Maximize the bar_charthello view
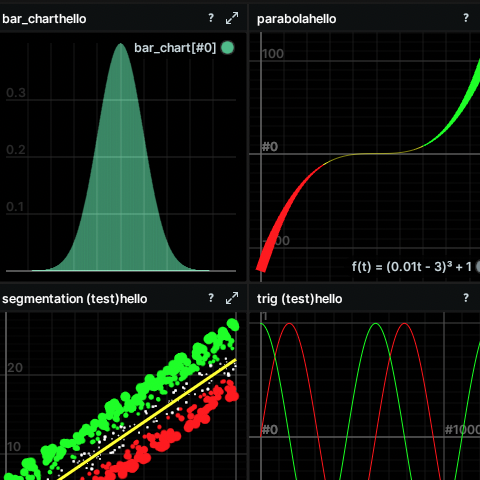The width and height of the screenshot is (480, 480). coord(232,18)
